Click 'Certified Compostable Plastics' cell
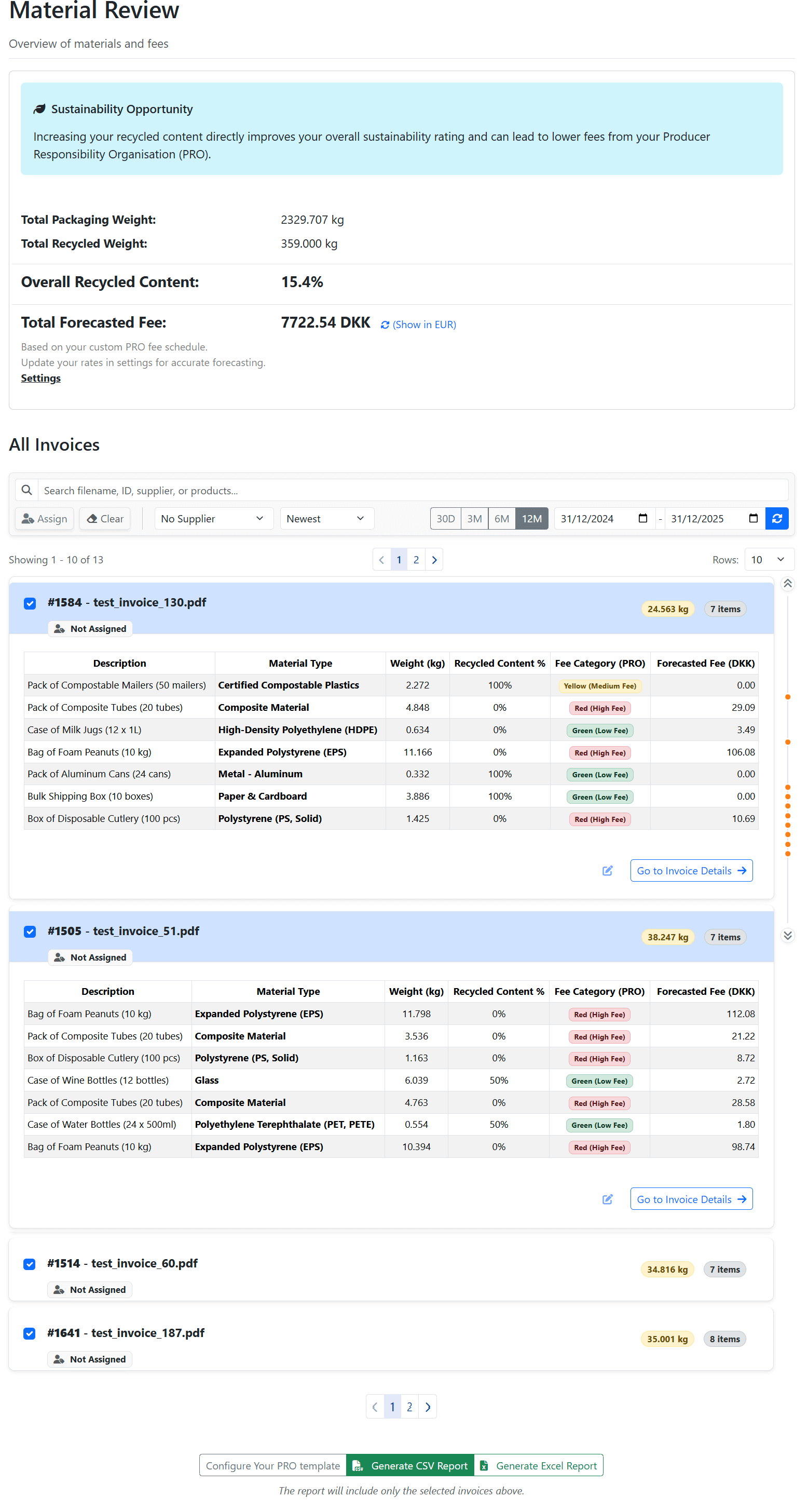 pos(300,685)
